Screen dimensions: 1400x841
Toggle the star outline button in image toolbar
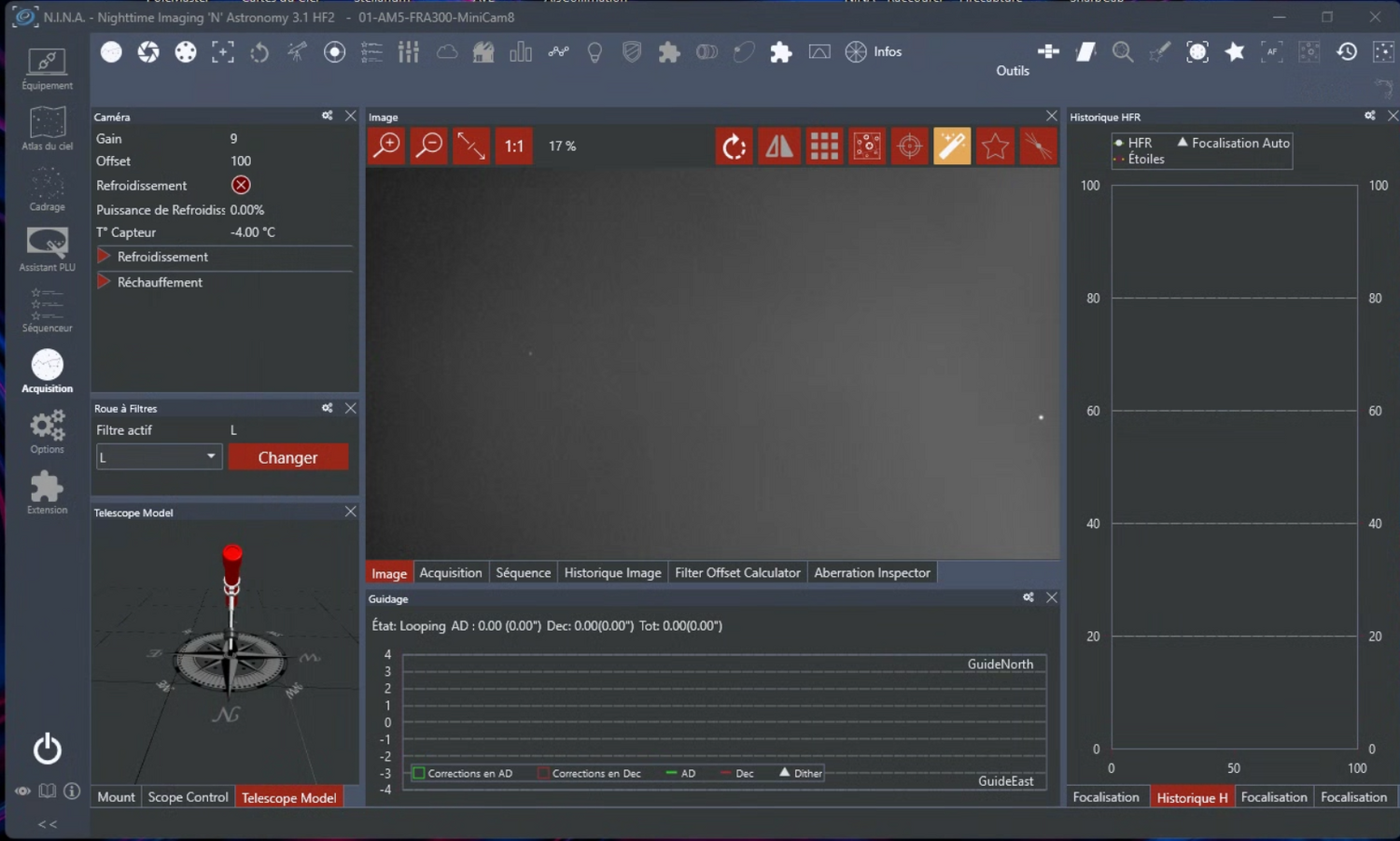click(995, 146)
